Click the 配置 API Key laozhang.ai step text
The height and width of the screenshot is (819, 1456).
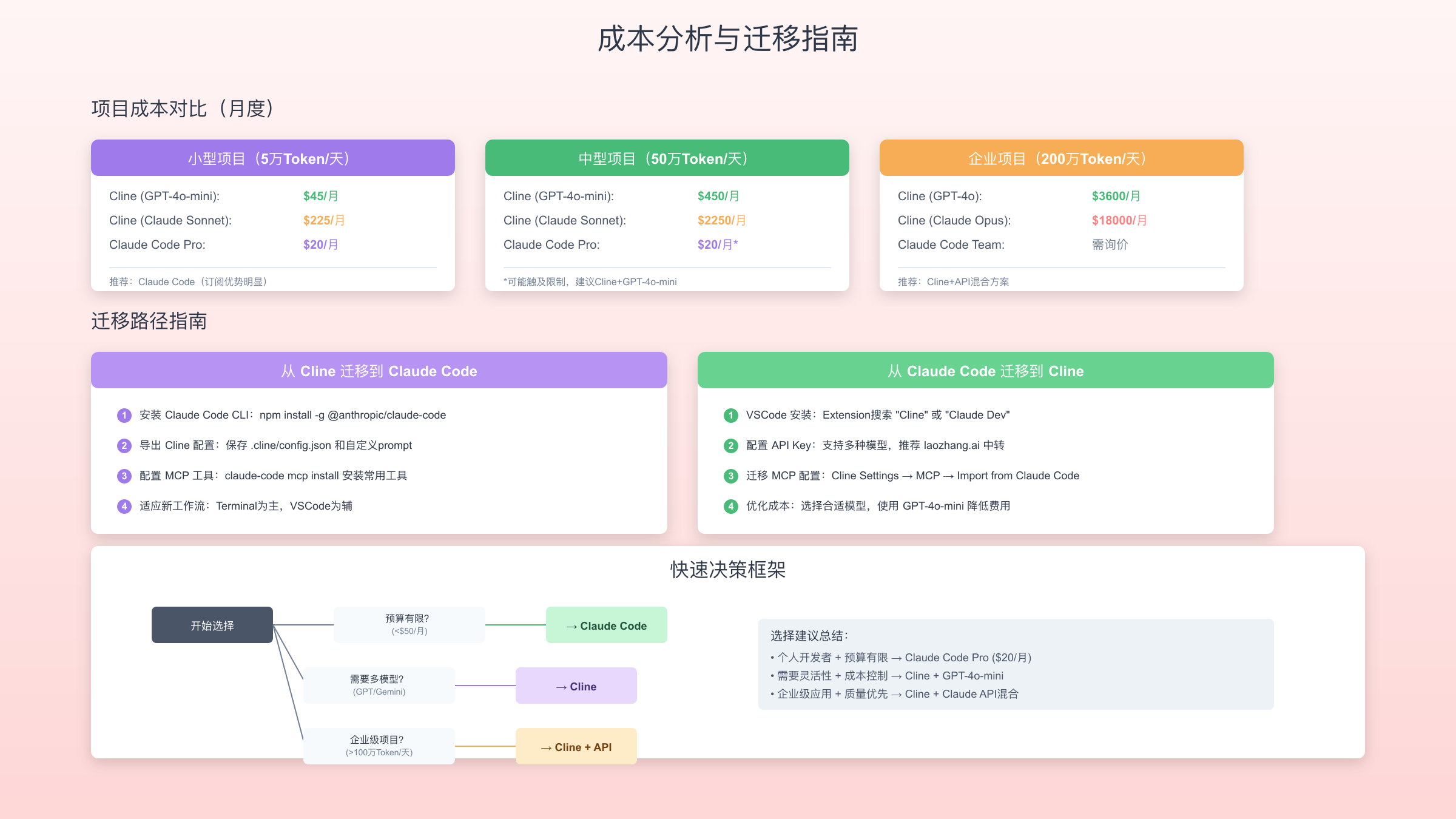(x=875, y=445)
